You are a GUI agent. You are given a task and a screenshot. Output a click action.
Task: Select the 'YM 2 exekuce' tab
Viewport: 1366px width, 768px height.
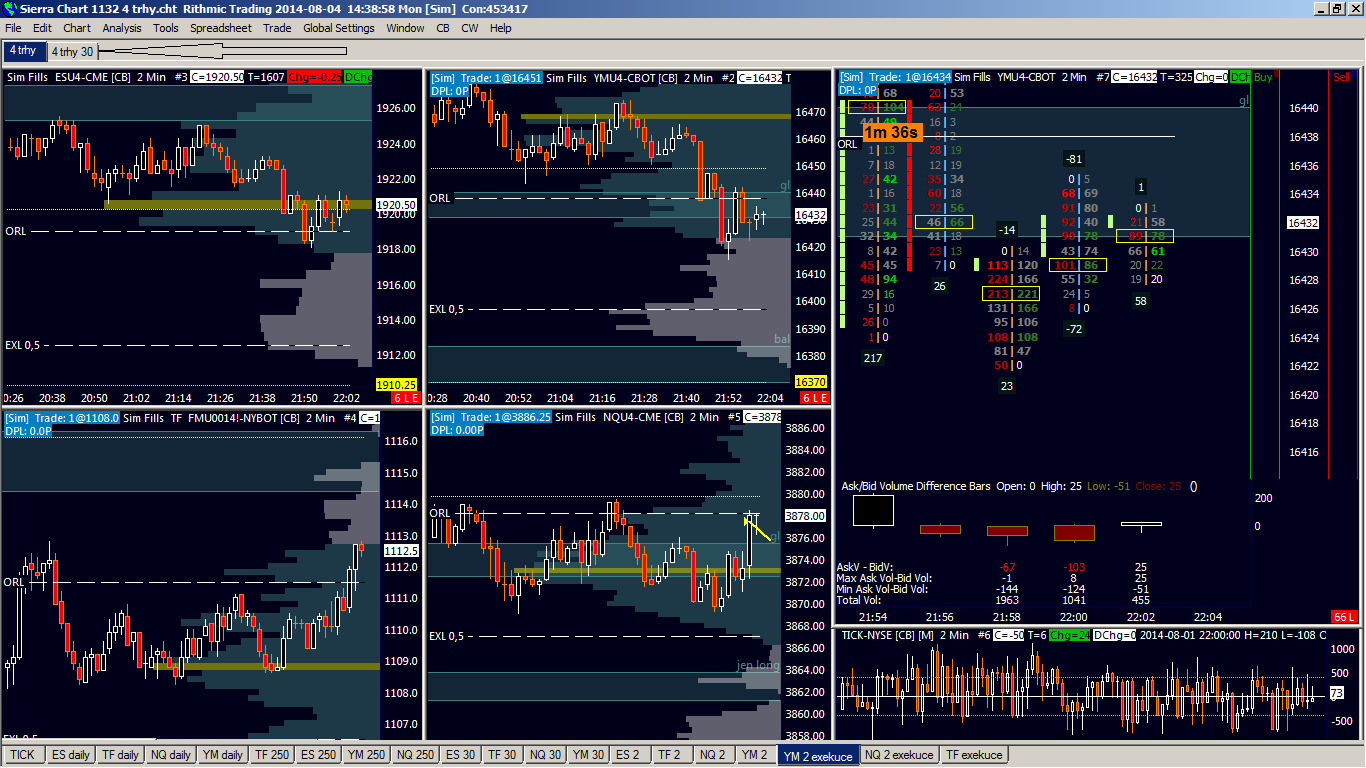click(x=818, y=756)
